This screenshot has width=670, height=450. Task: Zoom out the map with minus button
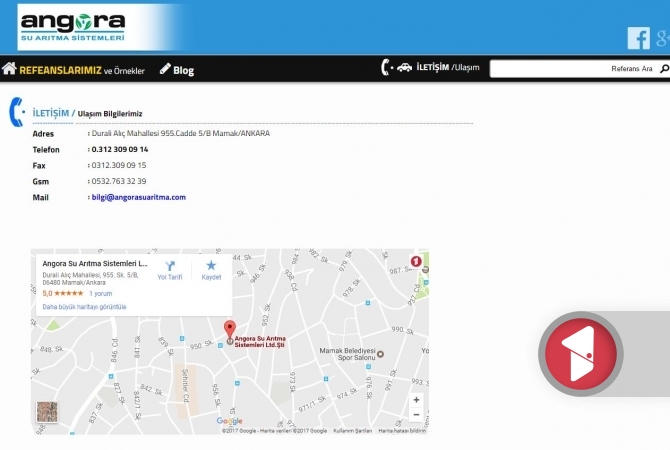coord(416,415)
